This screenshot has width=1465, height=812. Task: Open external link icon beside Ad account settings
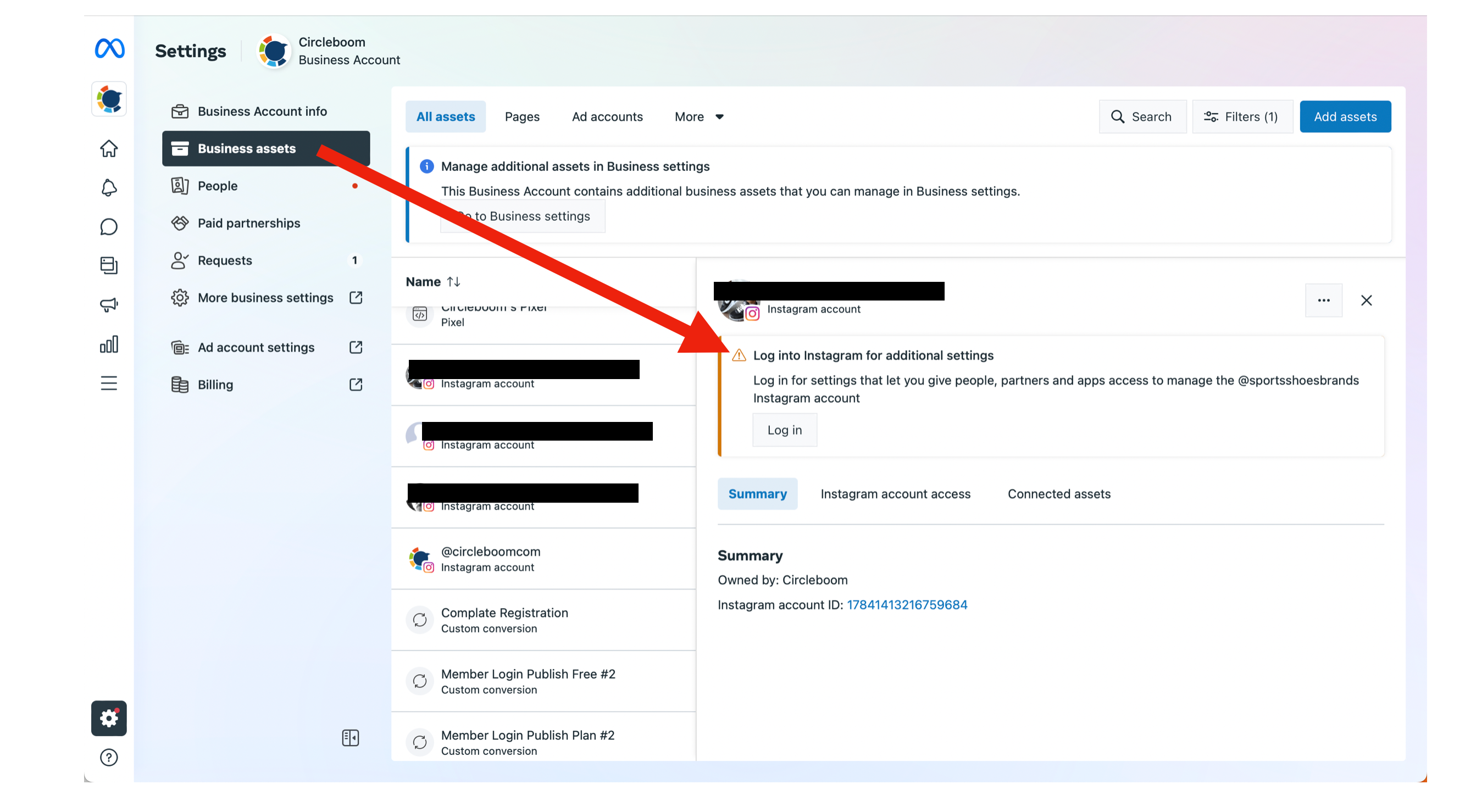point(356,347)
